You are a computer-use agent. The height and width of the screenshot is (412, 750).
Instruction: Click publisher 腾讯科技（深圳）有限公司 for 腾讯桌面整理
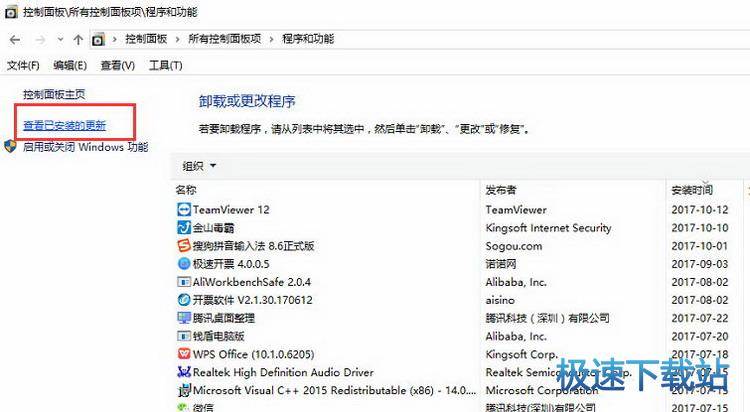[548, 318]
